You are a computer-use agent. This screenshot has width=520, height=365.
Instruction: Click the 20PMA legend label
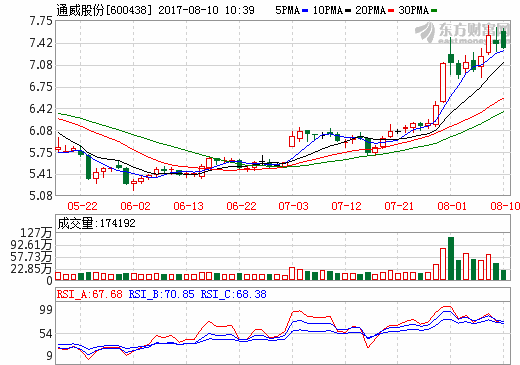(371, 10)
